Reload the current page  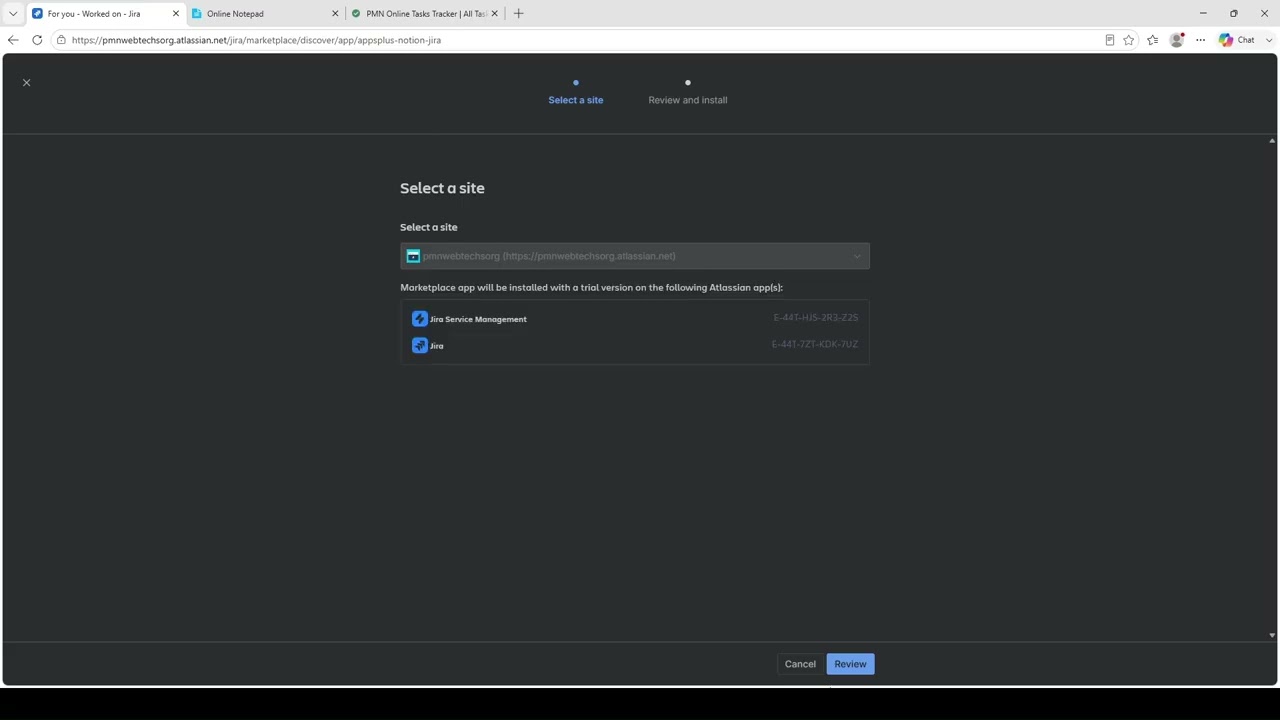tap(37, 40)
